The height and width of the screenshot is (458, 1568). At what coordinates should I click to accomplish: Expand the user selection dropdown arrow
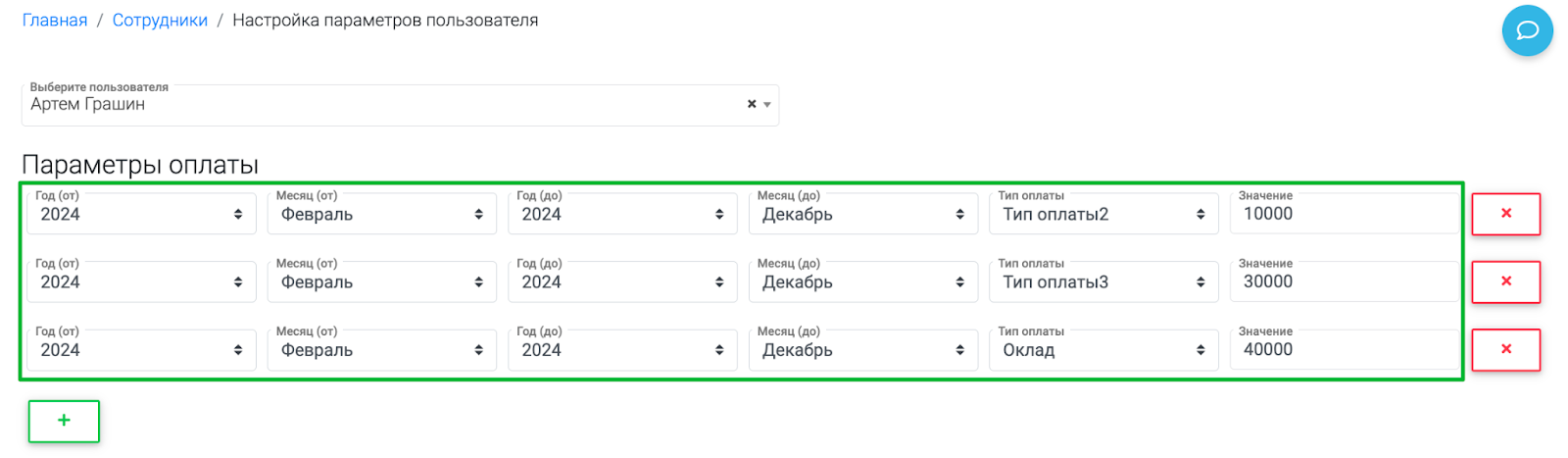click(767, 105)
